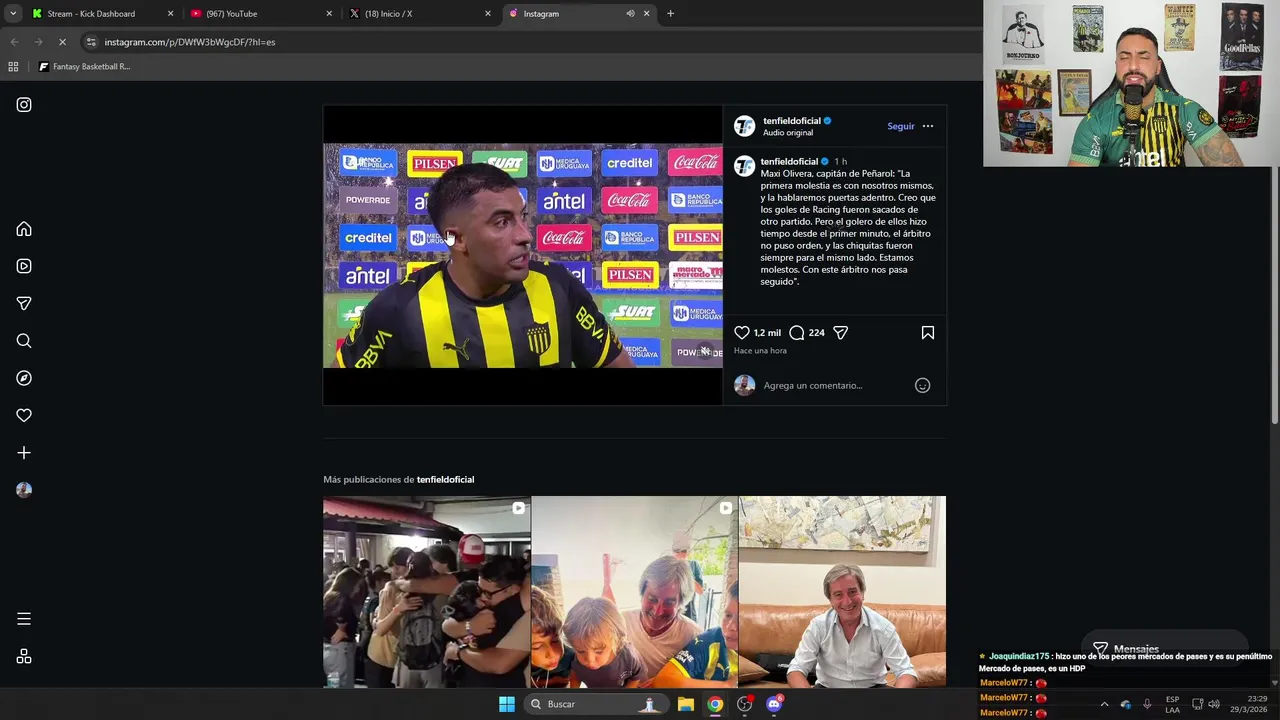Open Google Chrome taskbar icon
Viewport: 1280px width, 720px height.
click(x=715, y=704)
